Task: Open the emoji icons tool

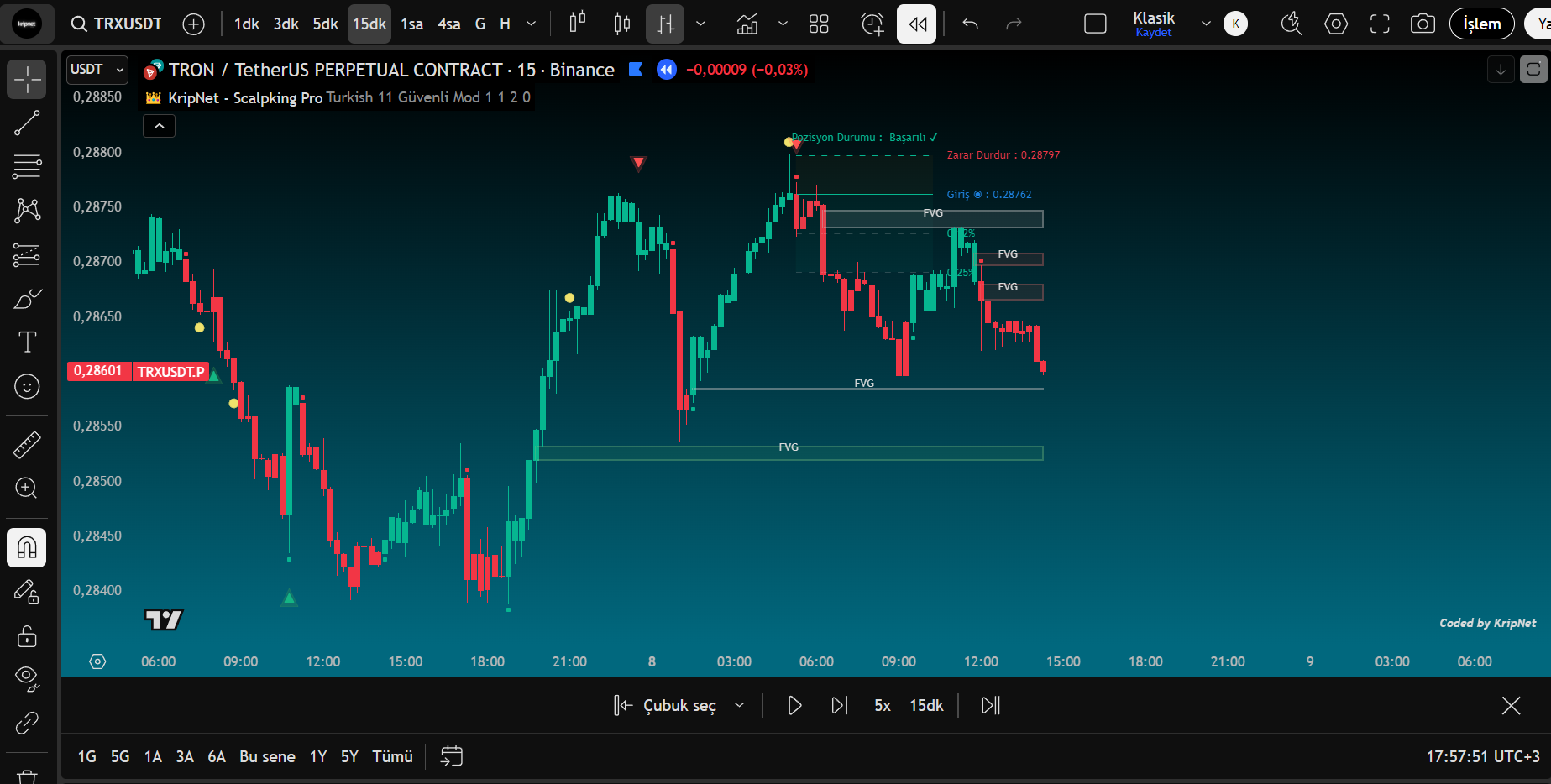Action: pos(27,386)
